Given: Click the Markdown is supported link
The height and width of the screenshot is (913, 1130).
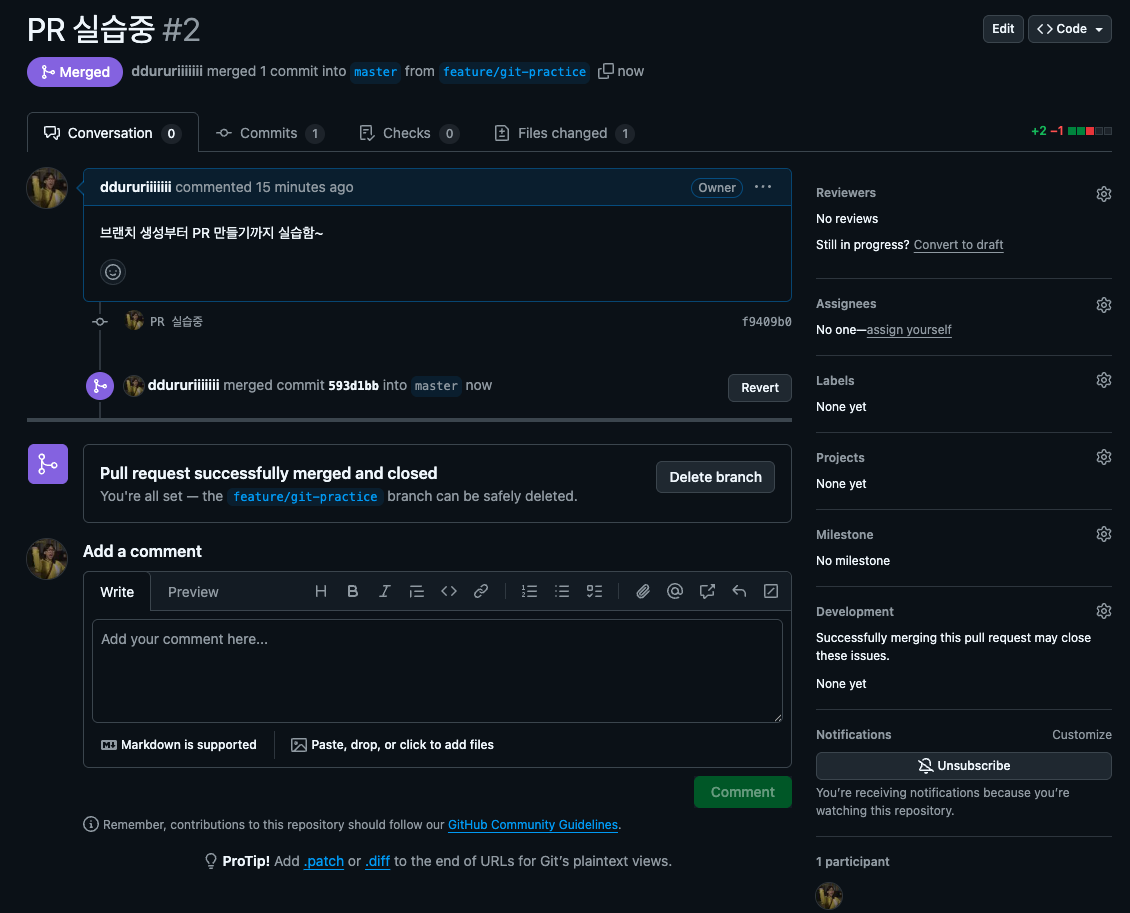Looking at the screenshot, I should click(x=179, y=745).
